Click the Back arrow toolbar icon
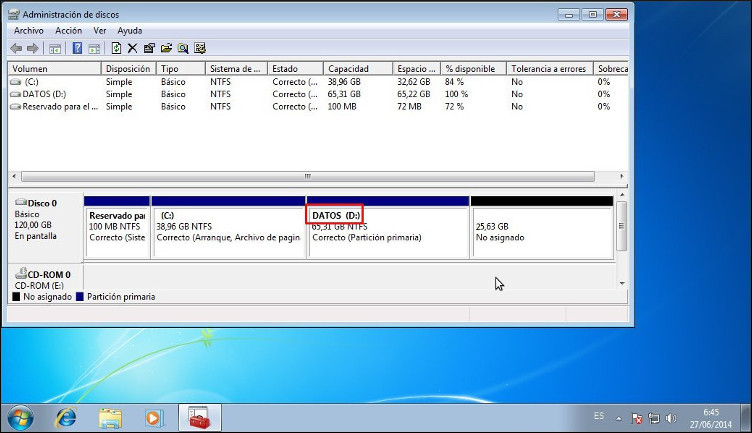 click(x=16, y=48)
